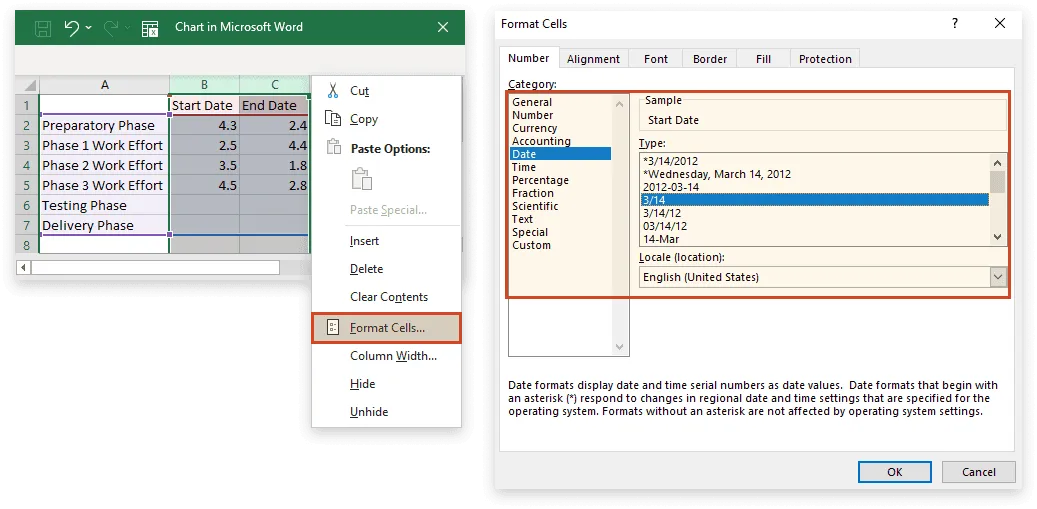Click the Cancel button
Image resolution: width=1037 pixels, height=509 pixels.
coord(979,472)
